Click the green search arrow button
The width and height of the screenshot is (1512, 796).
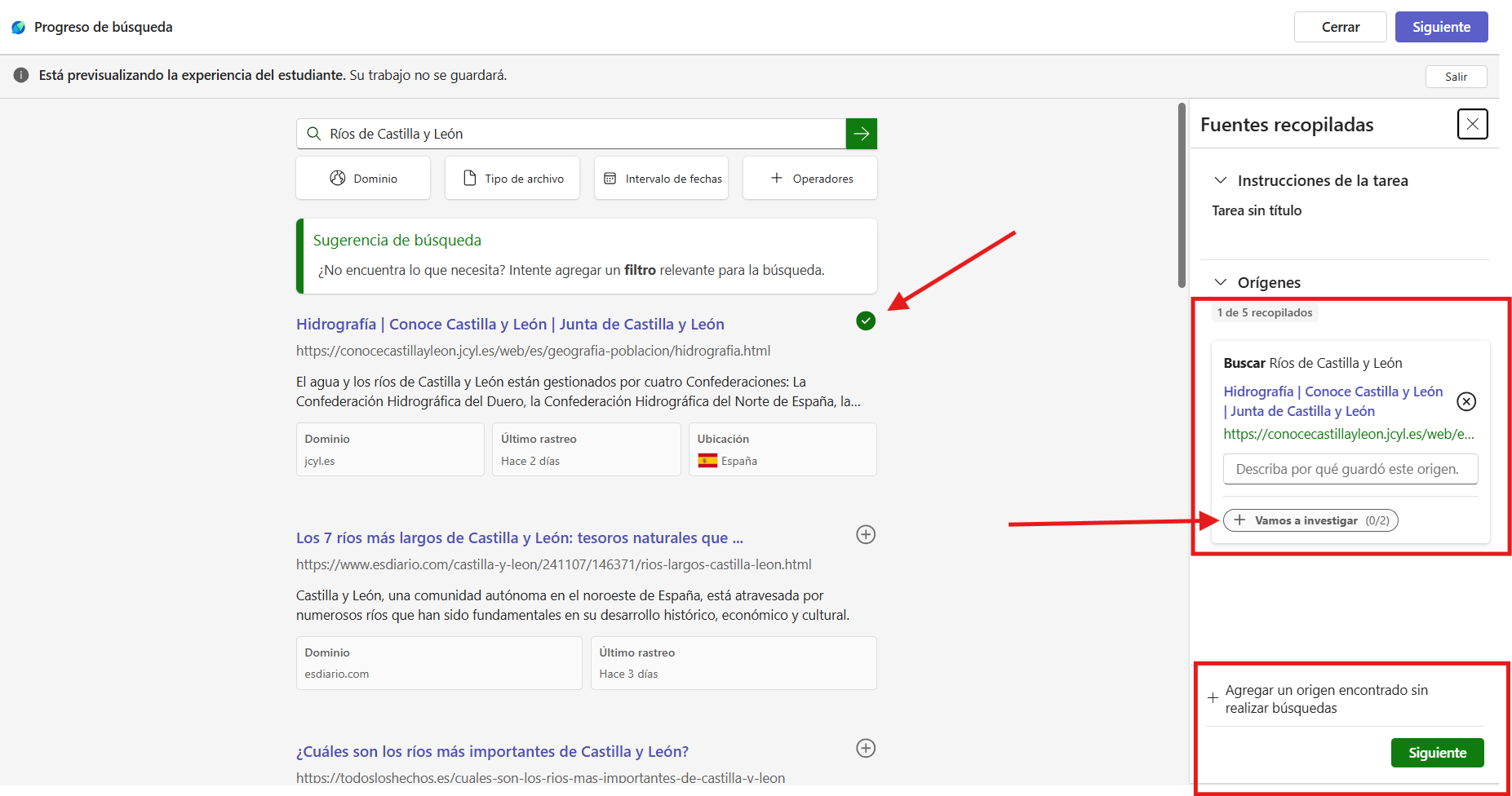click(861, 134)
